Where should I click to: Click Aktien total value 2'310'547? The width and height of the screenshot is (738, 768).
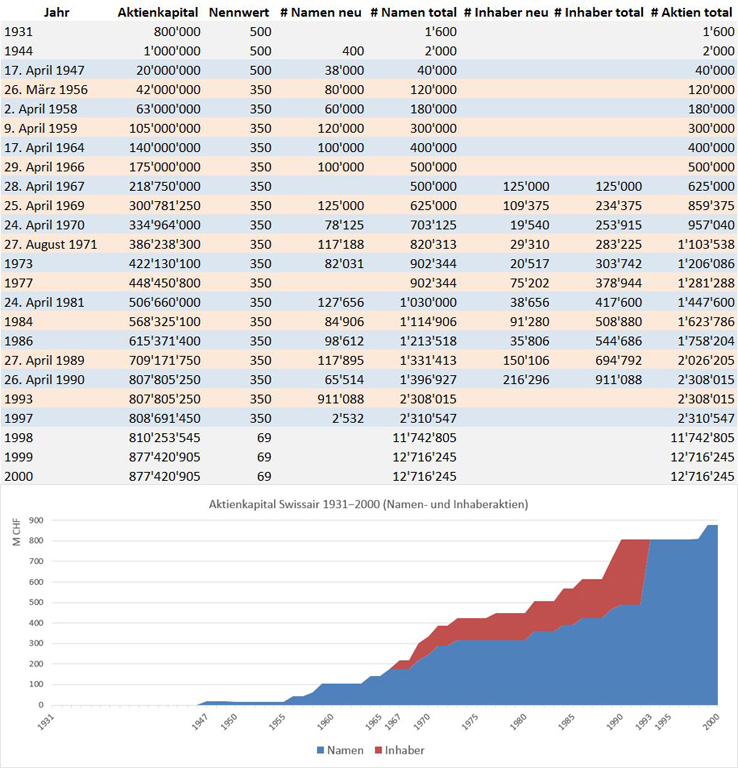coord(706,418)
